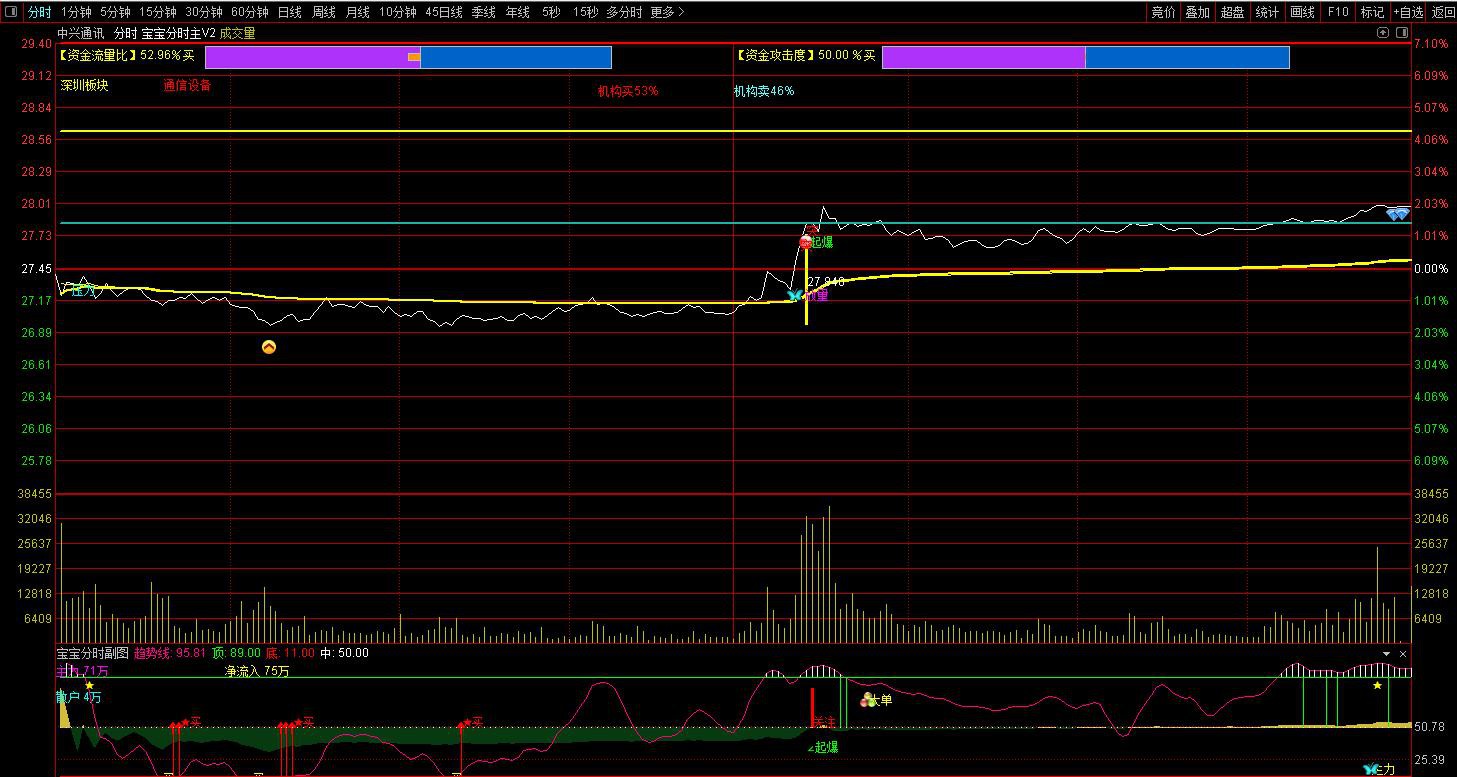This screenshot has height=777, width=1457.
Task: Add stock with +自选
Action: (x=1408, y=12)
